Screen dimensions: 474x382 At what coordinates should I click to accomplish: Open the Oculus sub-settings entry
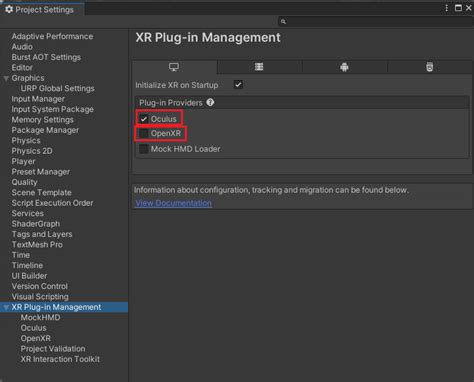pyautogui.click(x=33, y=328)
